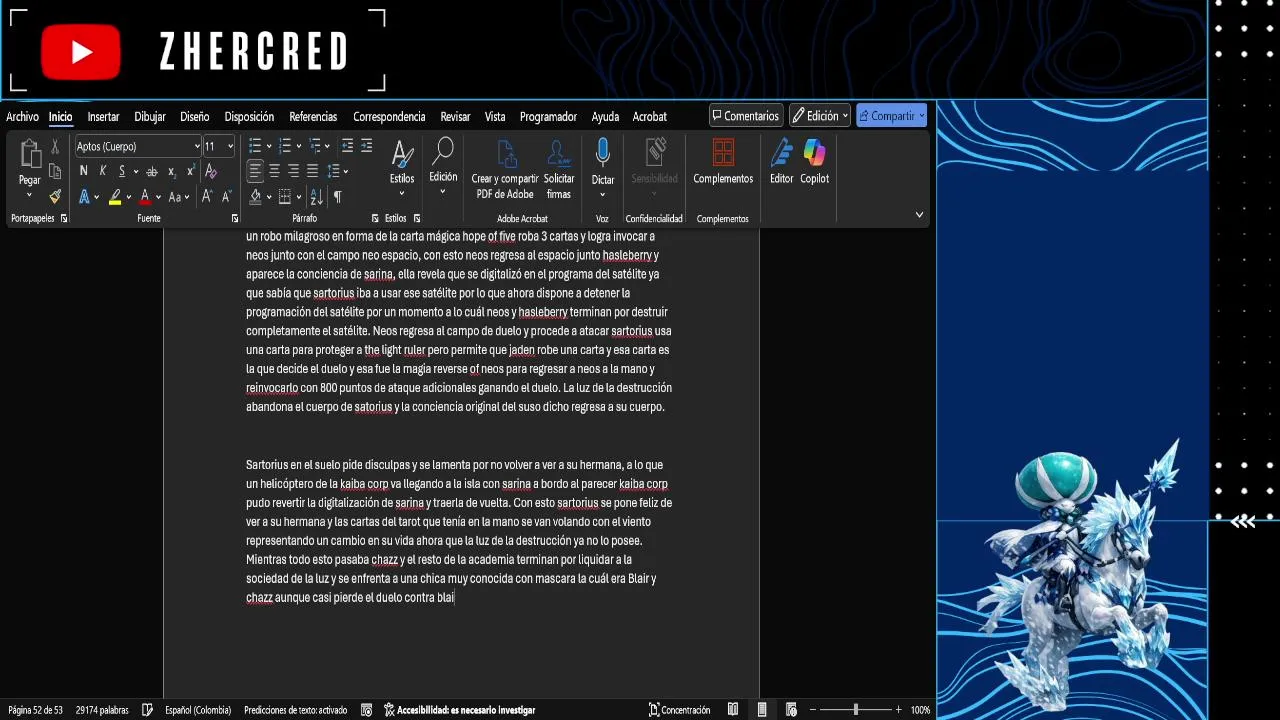Expand bullet list style dropdown arrow
This screenshot has width=1280, height=720.
[x=269, y=146]
